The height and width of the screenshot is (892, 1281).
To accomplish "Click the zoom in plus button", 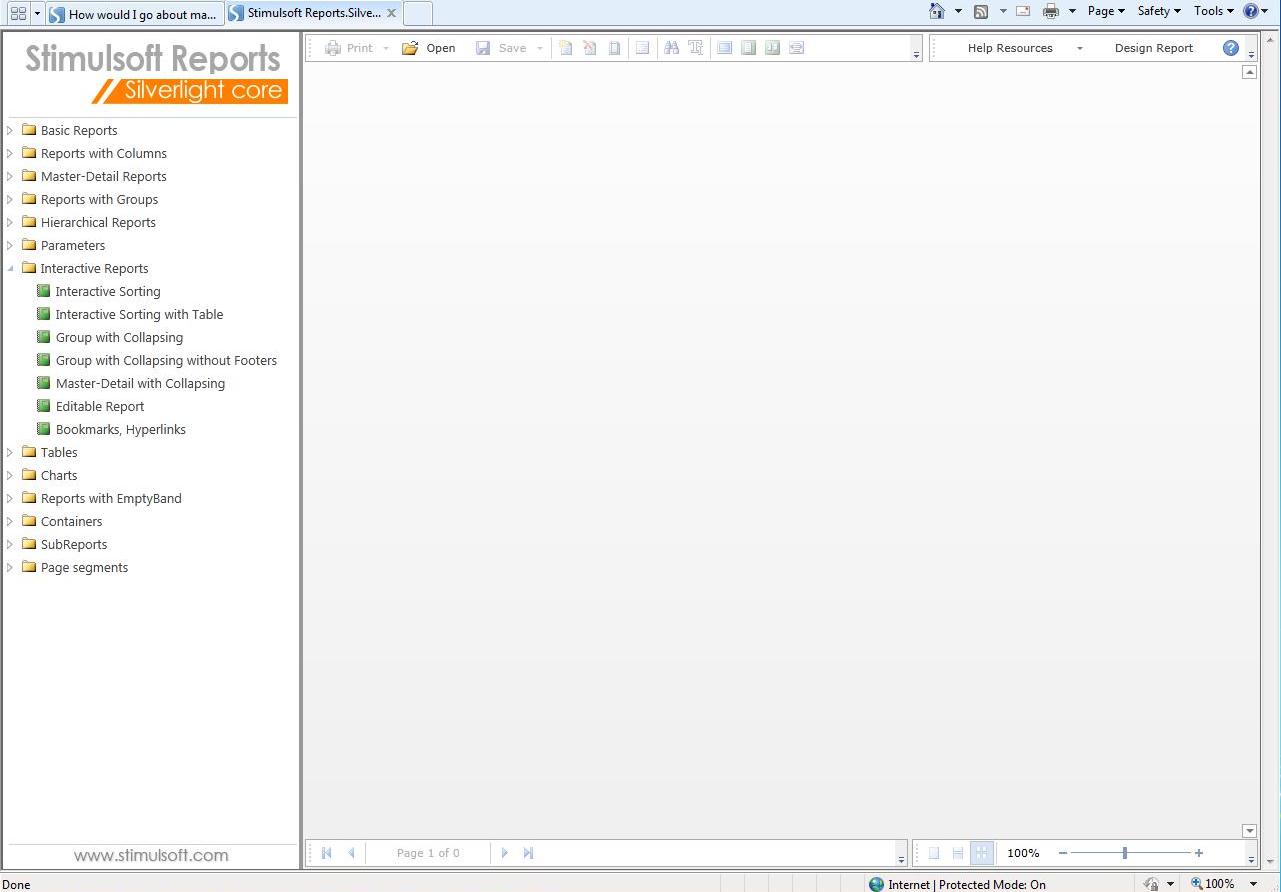I will pyautogui.click(x=1198, y=853).
